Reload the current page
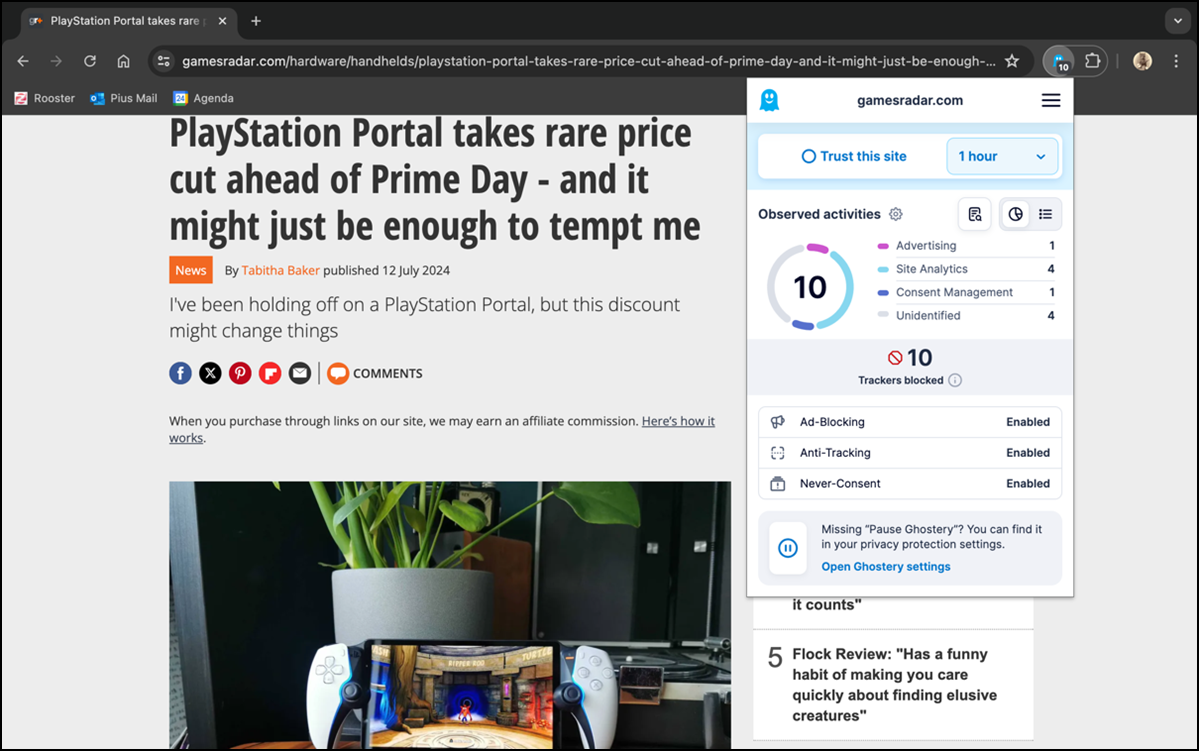 coord(89,61)
